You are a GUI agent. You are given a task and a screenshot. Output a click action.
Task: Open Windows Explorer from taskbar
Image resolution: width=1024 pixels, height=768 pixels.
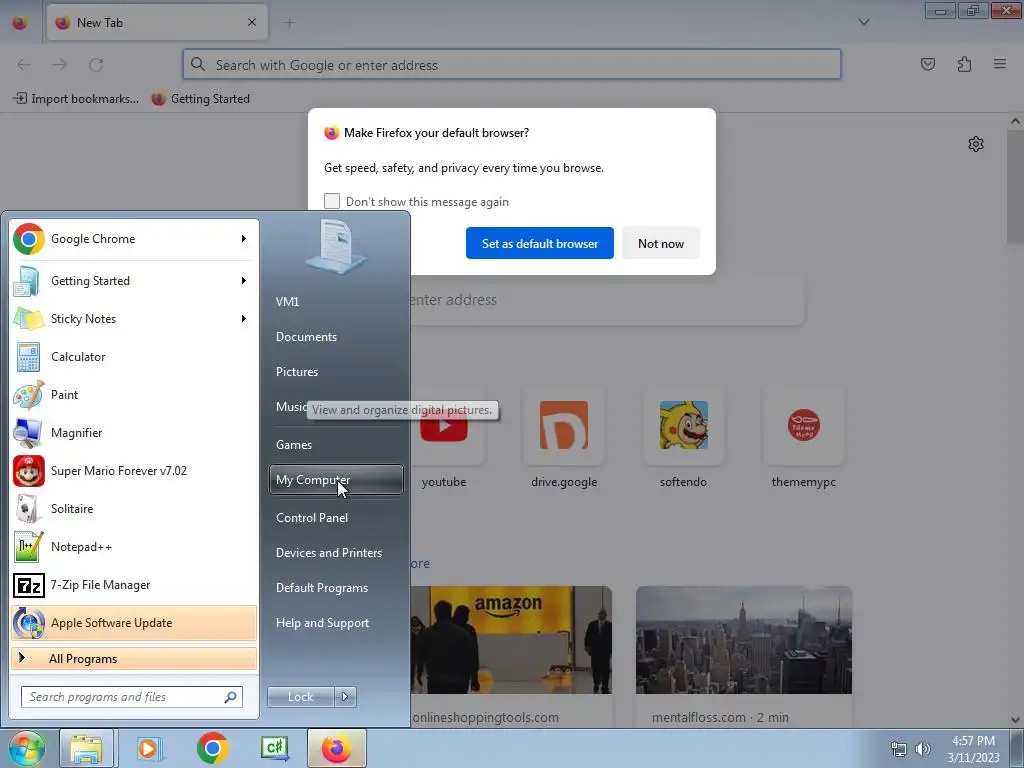pyautogui.click(x=86, y=748)
